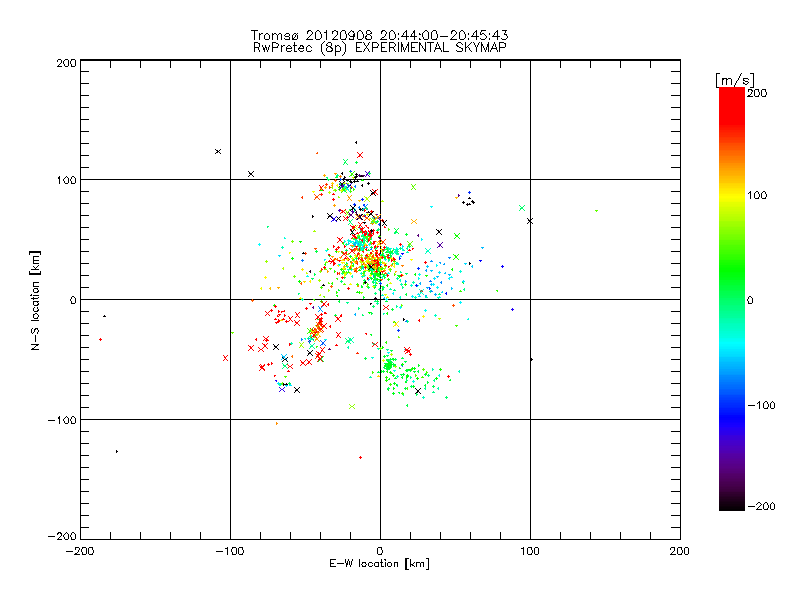
Task: Click the x-axis tick label '100'
Action: tap(530, 551)
